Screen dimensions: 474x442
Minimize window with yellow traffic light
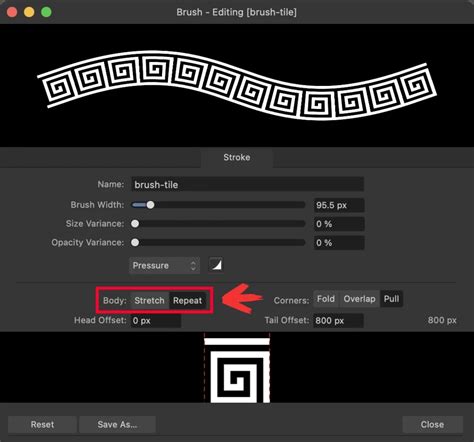(x=29, y=12)
